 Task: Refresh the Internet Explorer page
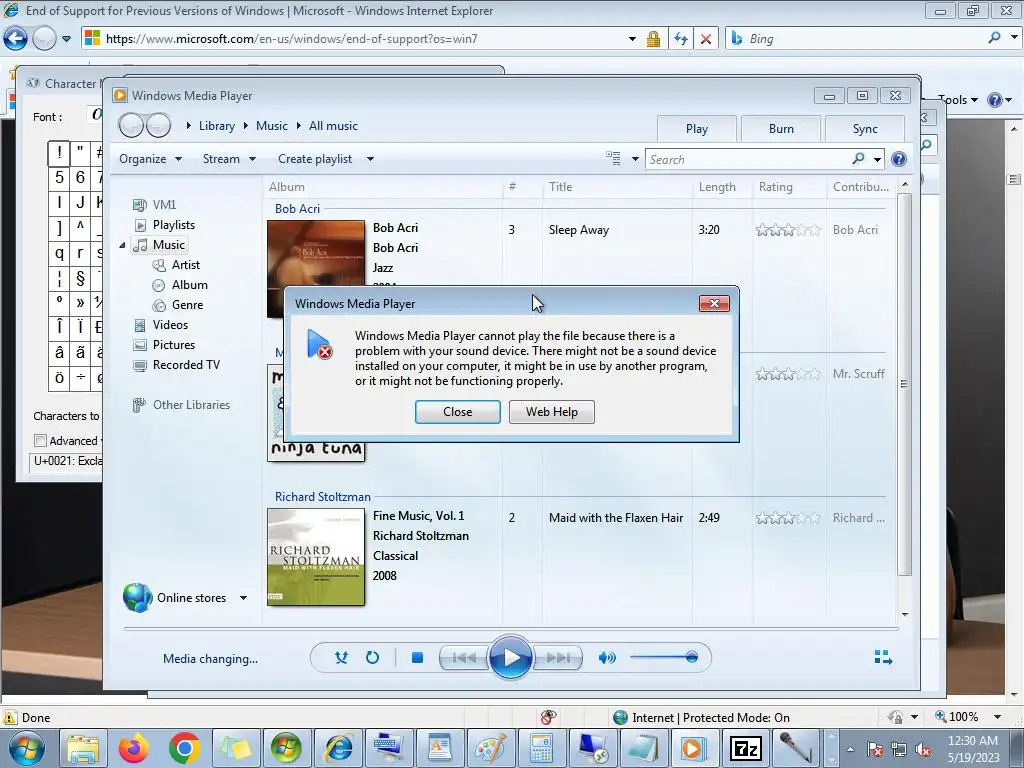(680, 39)
